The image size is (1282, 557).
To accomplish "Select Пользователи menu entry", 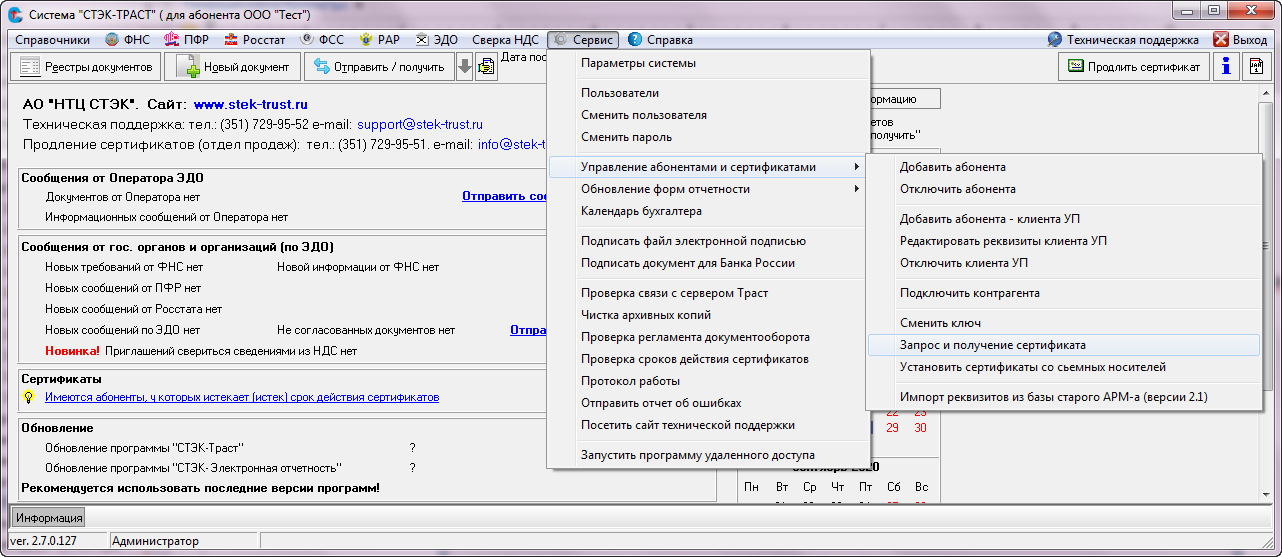I will (709, 93).
